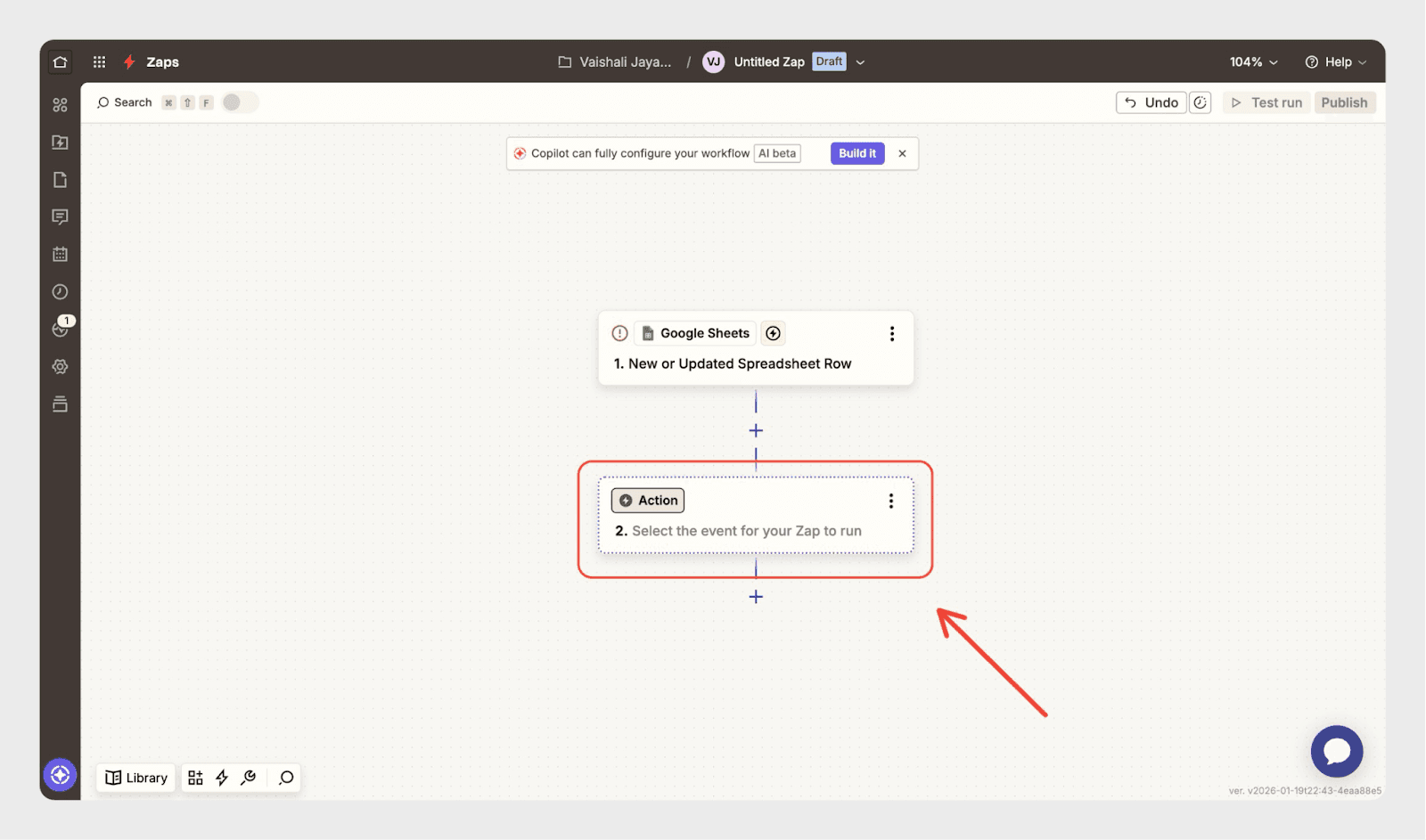
Task: Click the chat support bubble icon
Action: click(x=1336, y=751)
